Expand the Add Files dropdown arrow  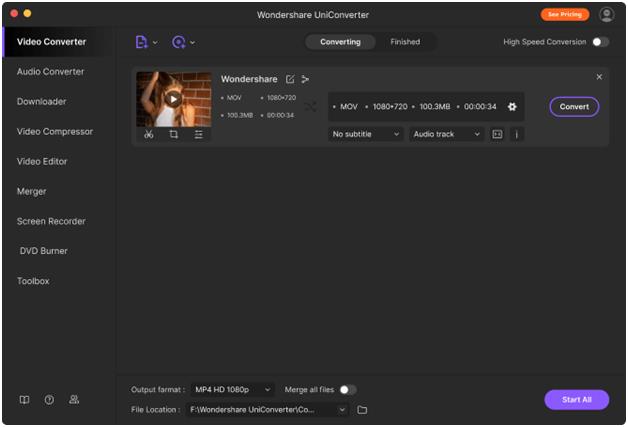[155, 42]
